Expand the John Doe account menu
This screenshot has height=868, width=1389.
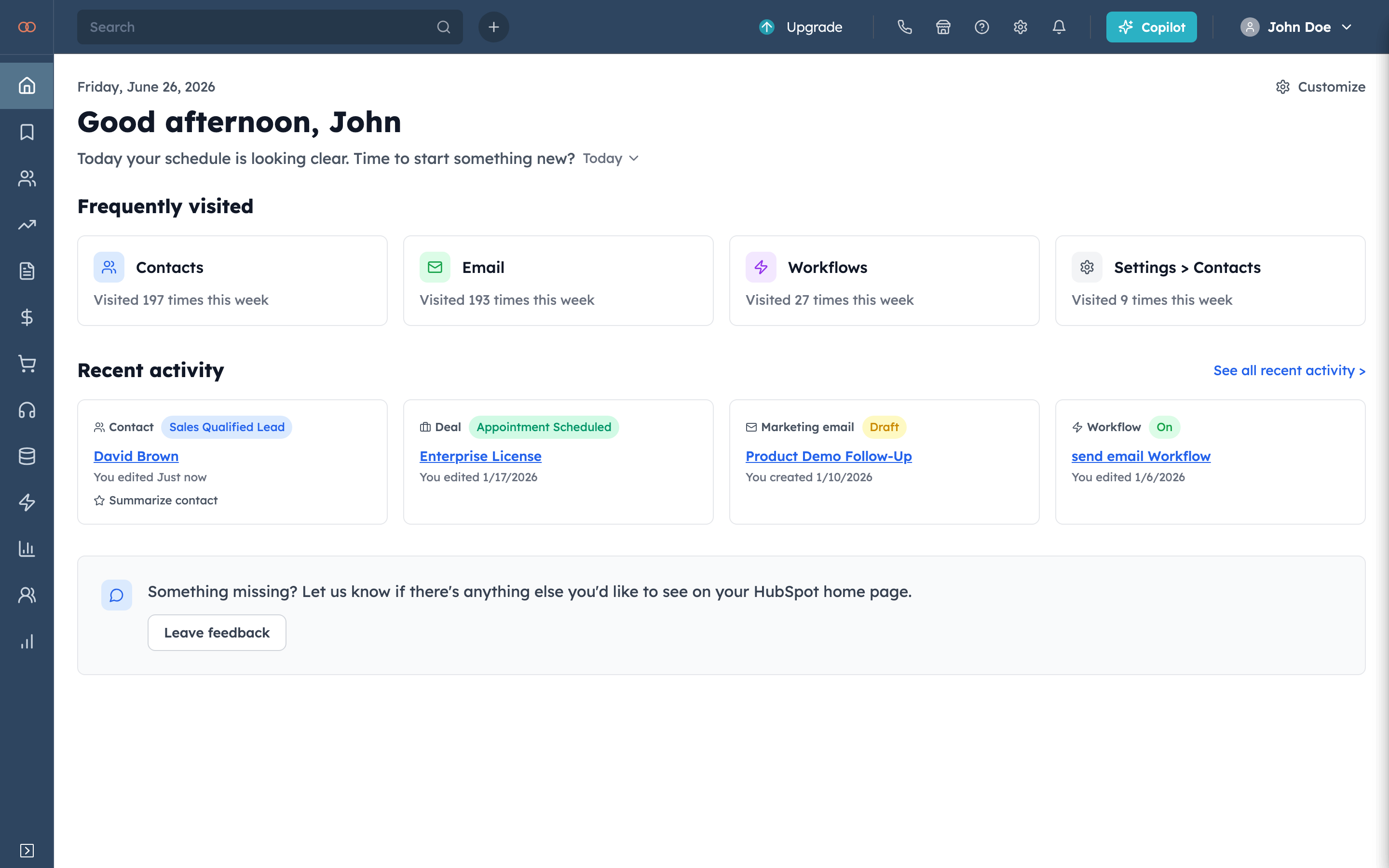tap(1296, 27)
